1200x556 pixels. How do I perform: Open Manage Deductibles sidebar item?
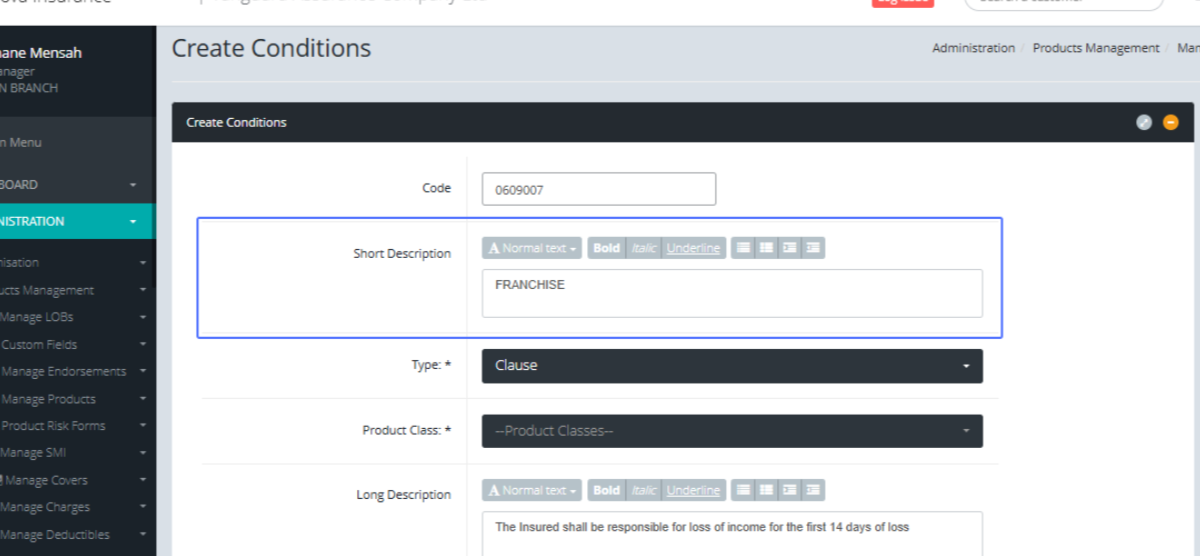(x=56, y=534)
